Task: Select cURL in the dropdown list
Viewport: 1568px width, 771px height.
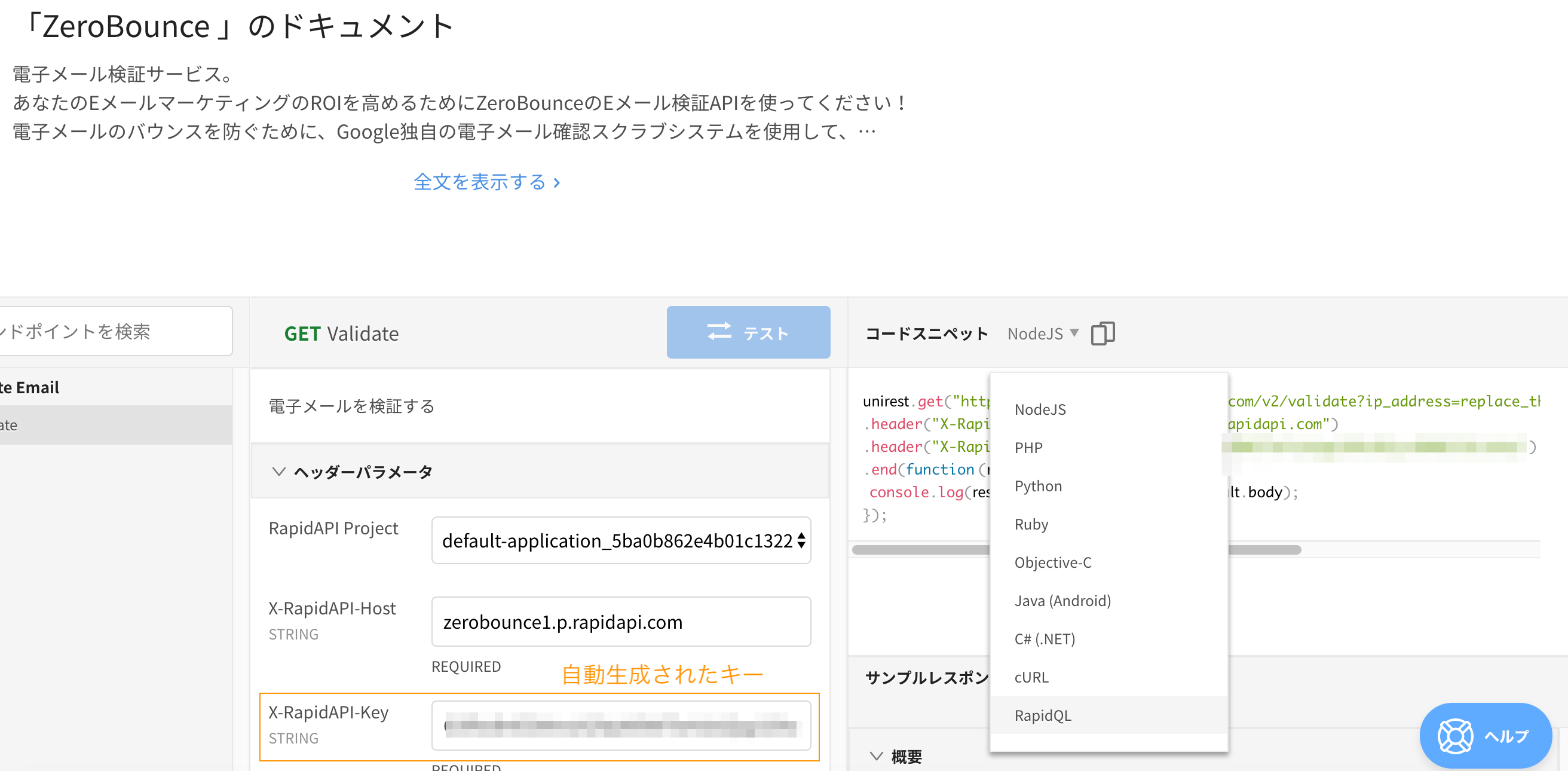Action: click(1031, 677)
